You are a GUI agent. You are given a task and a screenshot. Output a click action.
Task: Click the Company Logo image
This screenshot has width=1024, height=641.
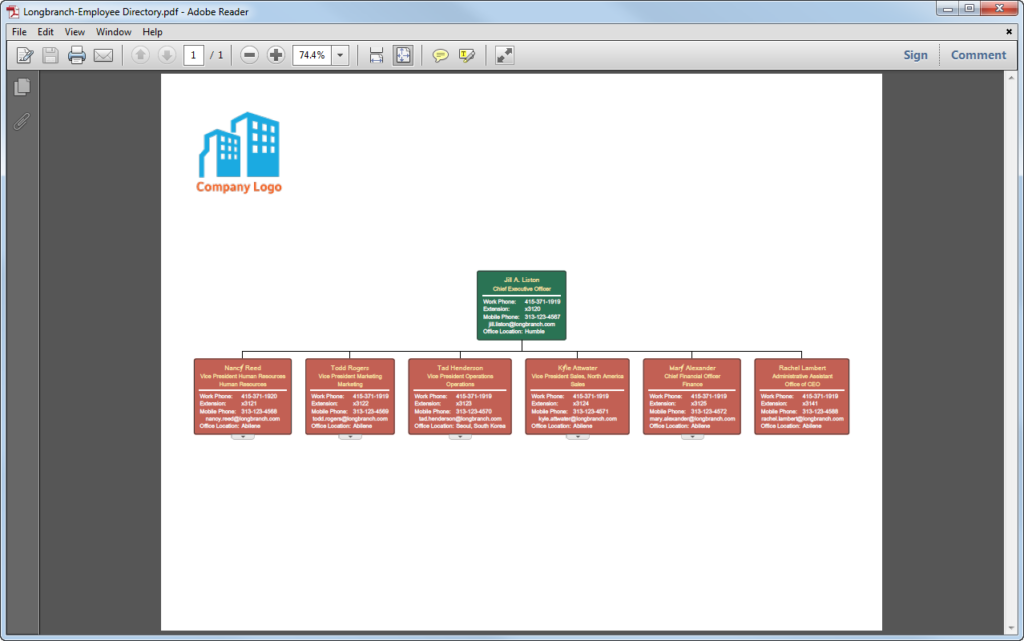(x=239, y=153)
